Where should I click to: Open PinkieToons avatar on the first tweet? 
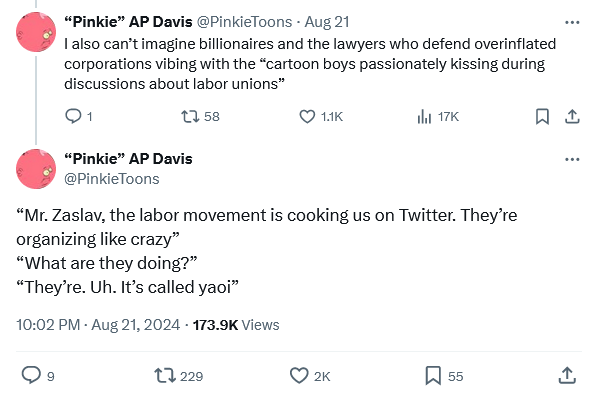(36, 32)
